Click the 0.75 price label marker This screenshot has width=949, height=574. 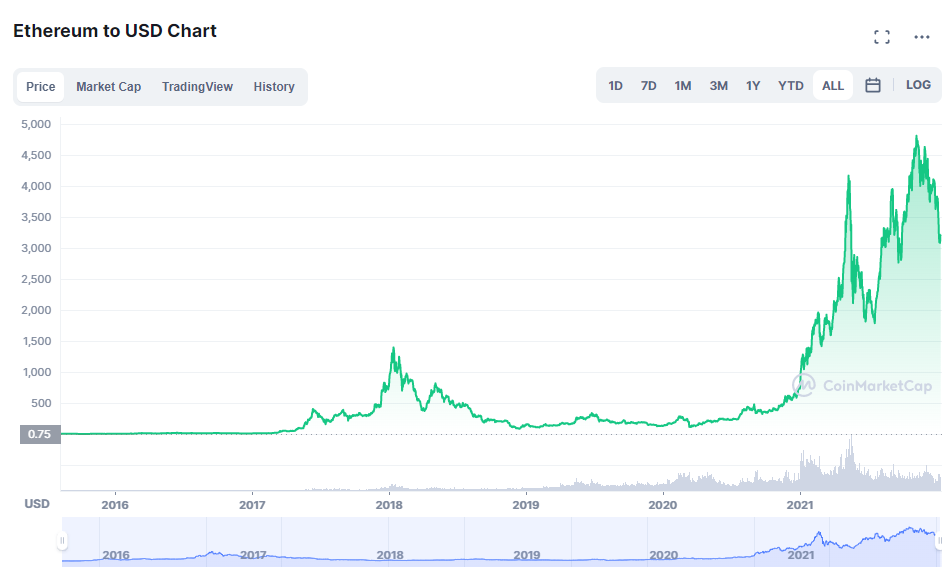(39, 434)
